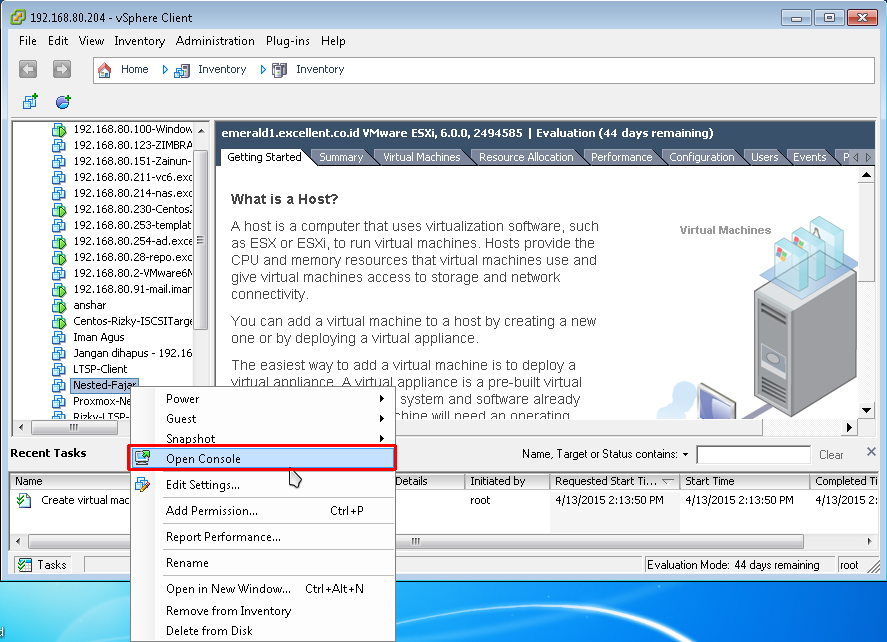Click the forward navigation arrow
Viewport: 887px width, 642px height.
(x=62, y=69)
